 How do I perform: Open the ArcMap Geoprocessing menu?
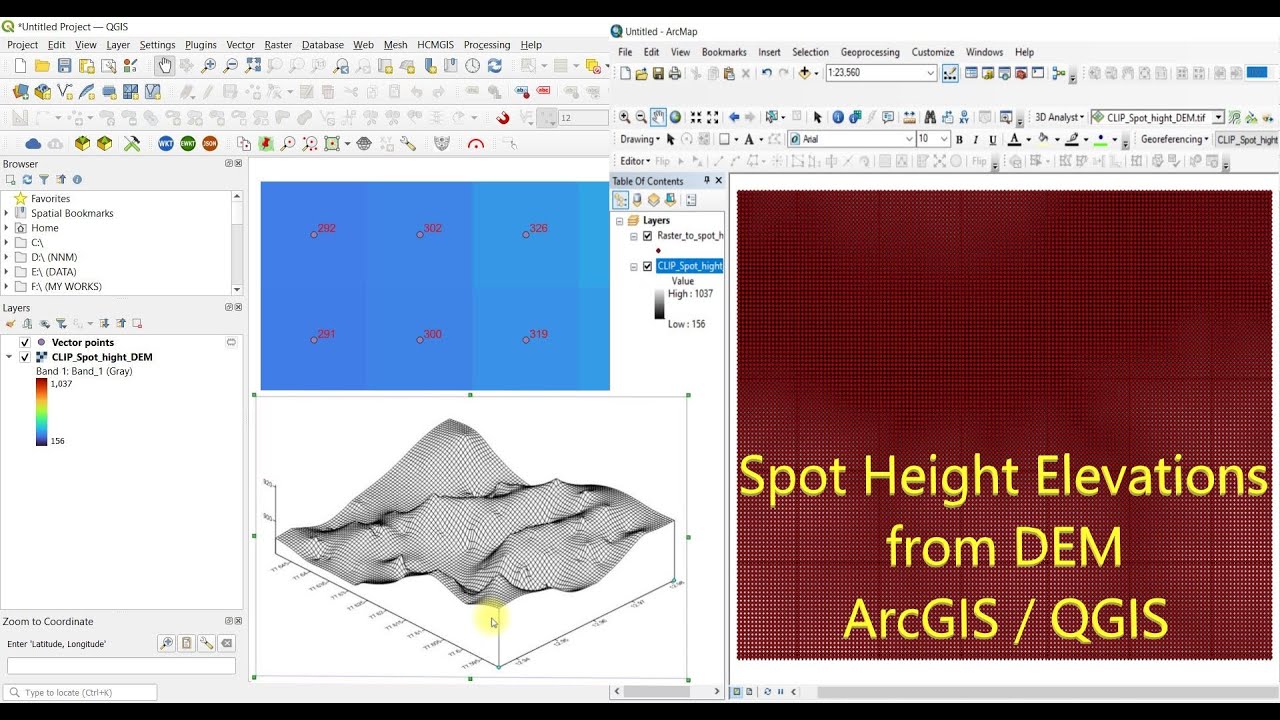click(x=870, y=52)
